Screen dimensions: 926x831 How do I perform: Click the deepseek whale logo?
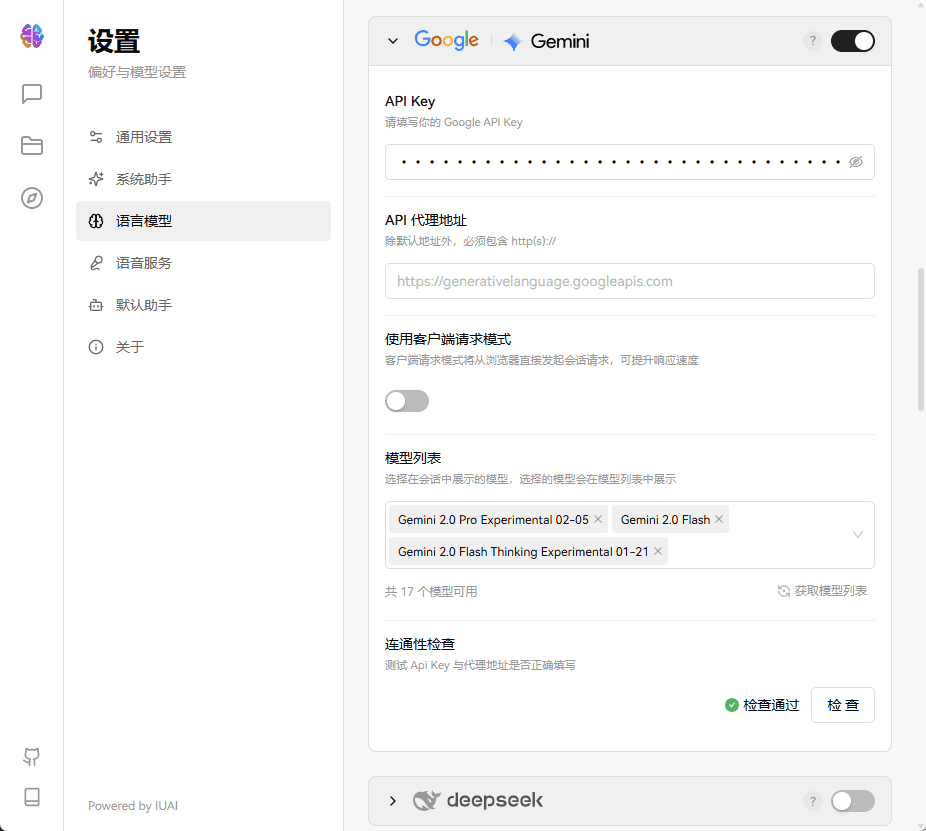(426, 801)
